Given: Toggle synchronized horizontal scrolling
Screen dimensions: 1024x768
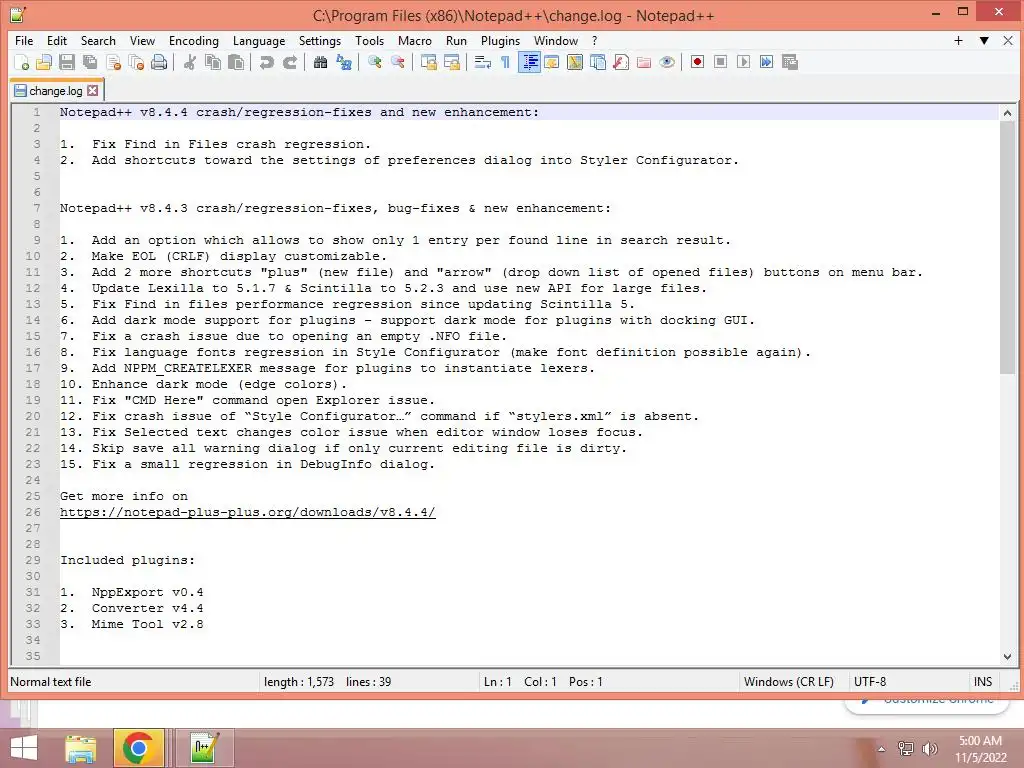Looking at the screenshot, I should (x=451, y=62).
